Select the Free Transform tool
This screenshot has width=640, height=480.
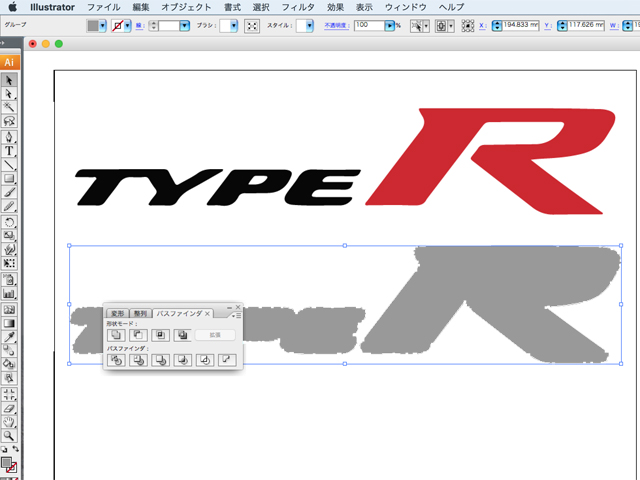[x=9, y=263]
